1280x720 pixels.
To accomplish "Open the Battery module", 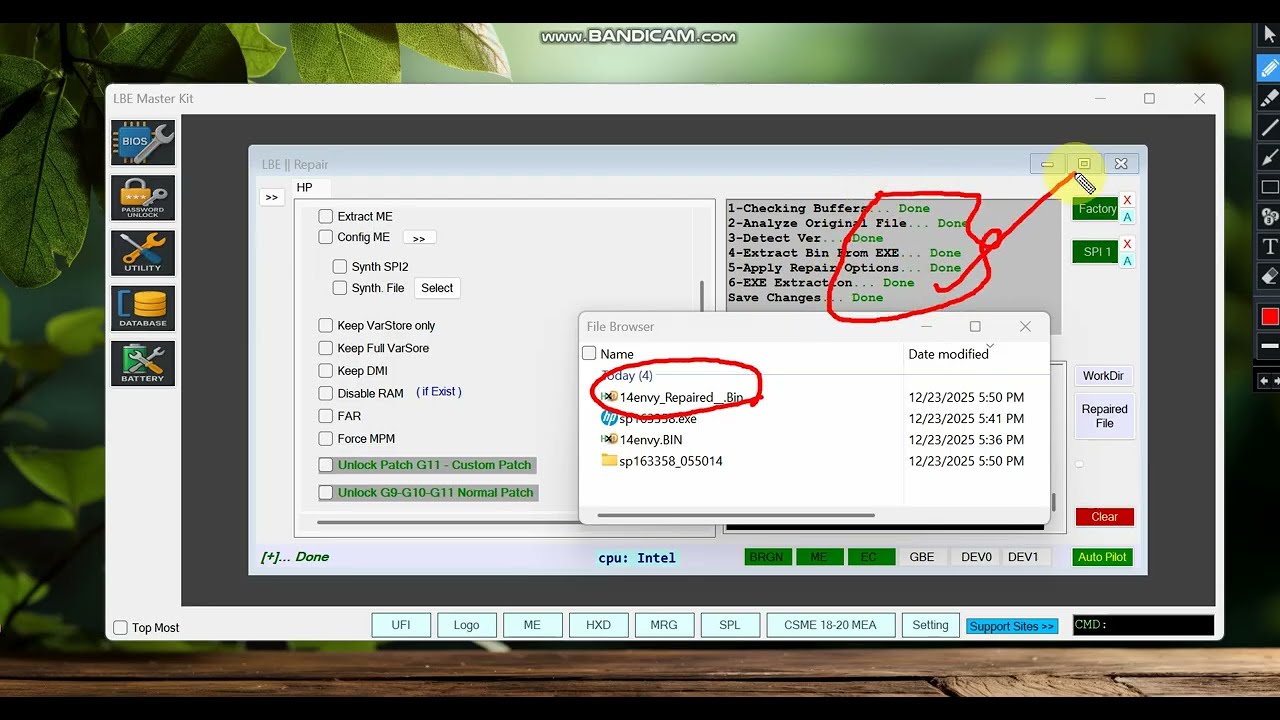I will 143,364.
